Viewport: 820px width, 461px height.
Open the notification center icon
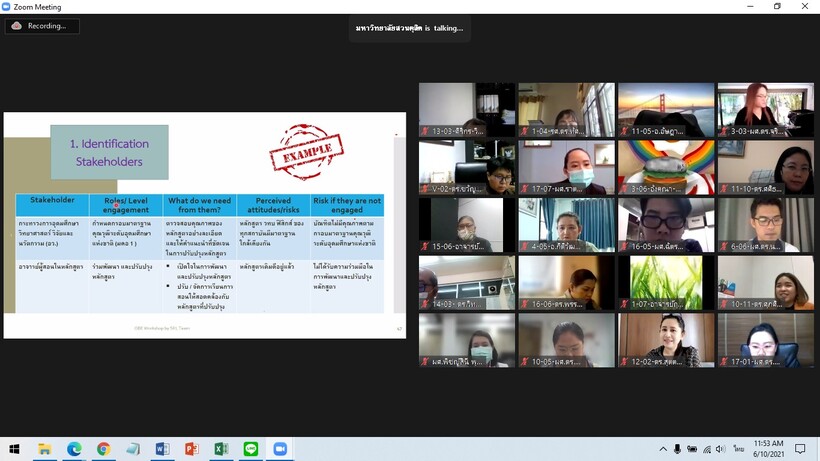[800, 449]
